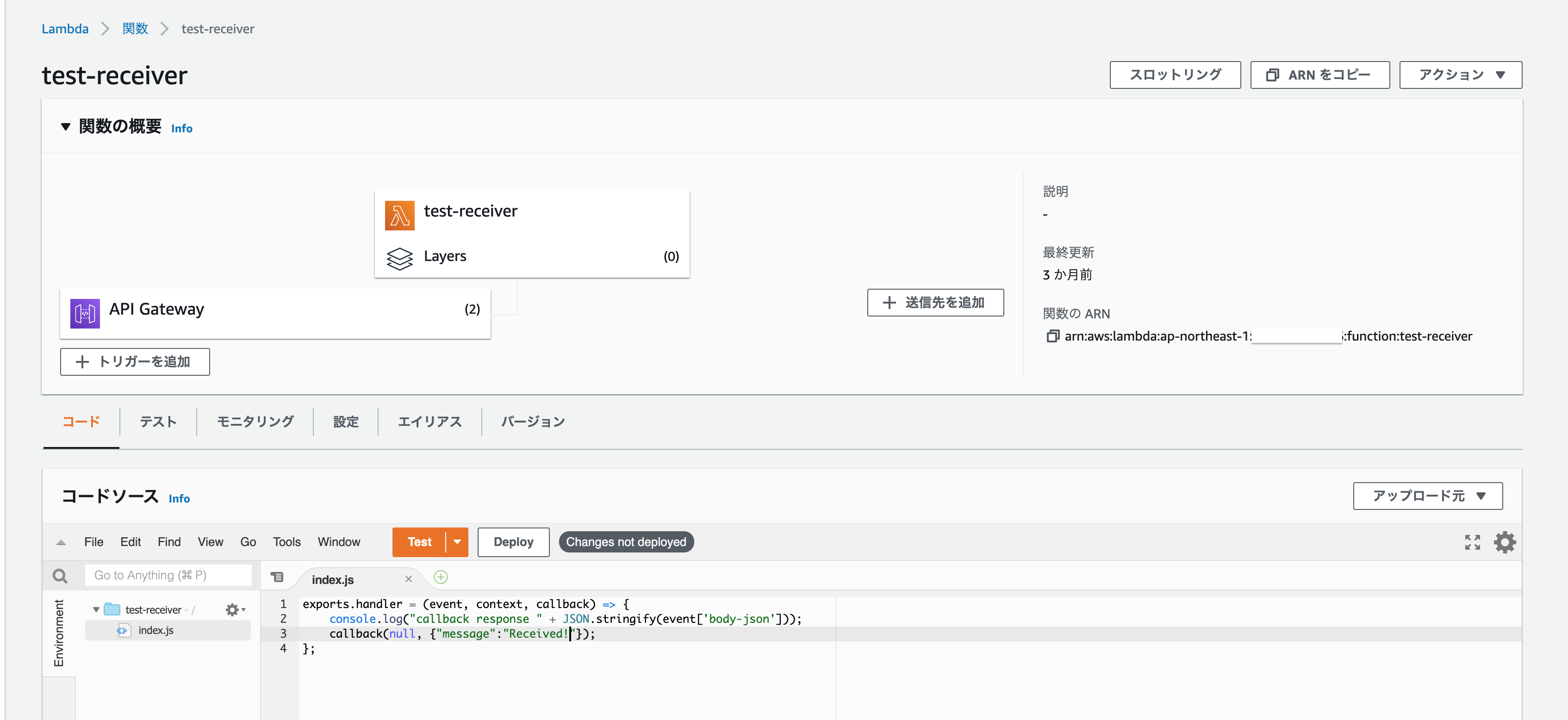Click the Deploy button
Screen dimensions: 1568x720
512,542
